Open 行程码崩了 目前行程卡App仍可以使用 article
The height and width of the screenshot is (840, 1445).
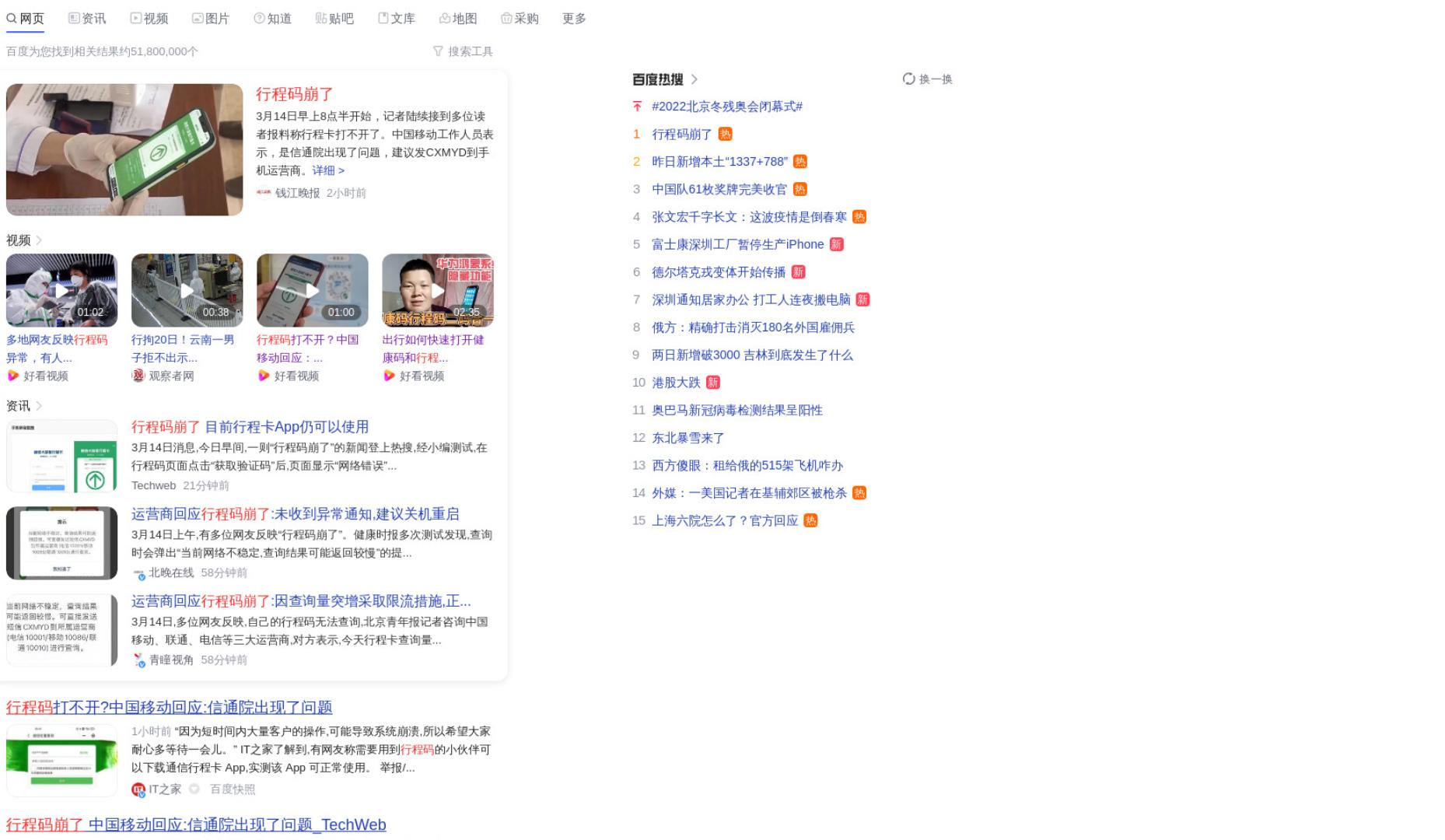[250, 427]
